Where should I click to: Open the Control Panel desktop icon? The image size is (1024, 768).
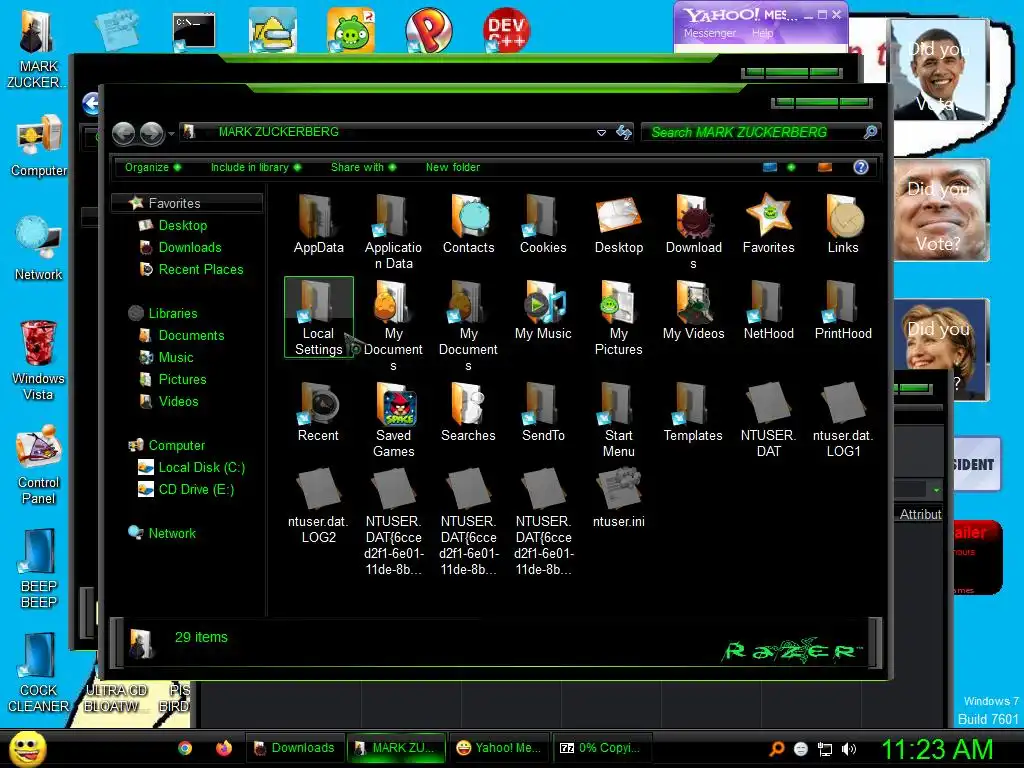pyautogui.click(x=39, y=465)
